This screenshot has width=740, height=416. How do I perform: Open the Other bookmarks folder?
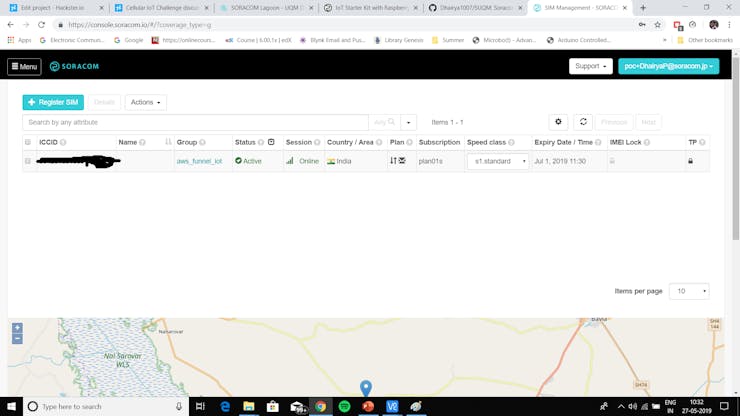click(x=705, y=40)
